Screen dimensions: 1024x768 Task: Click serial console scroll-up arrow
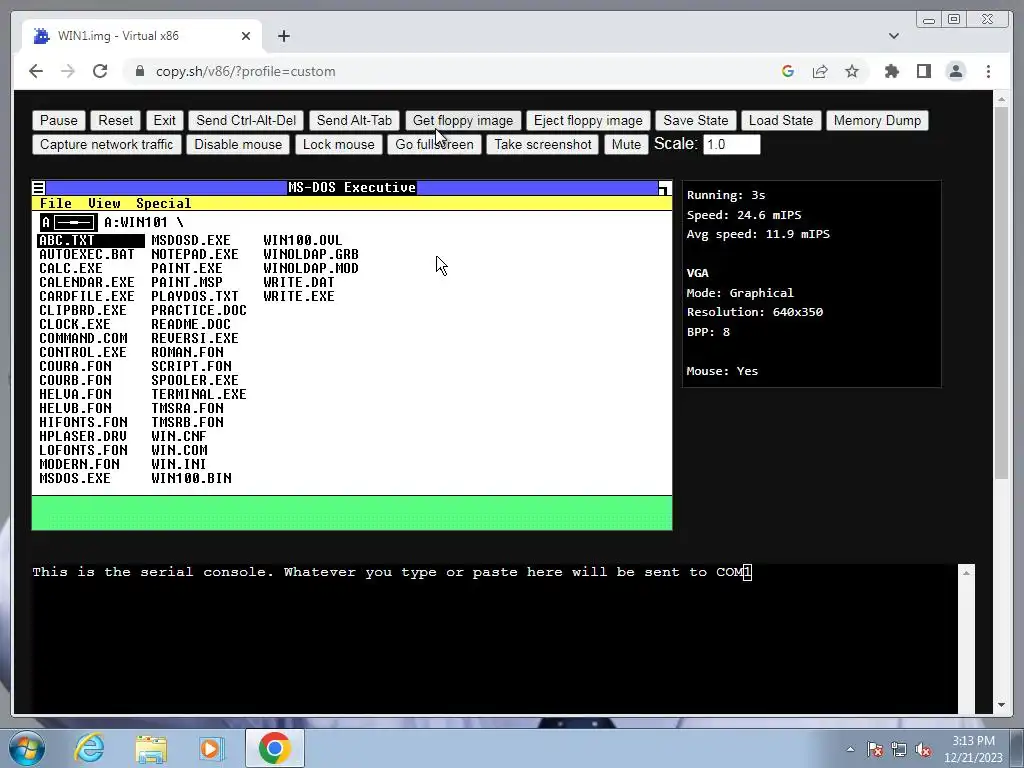tap(967, 573)
